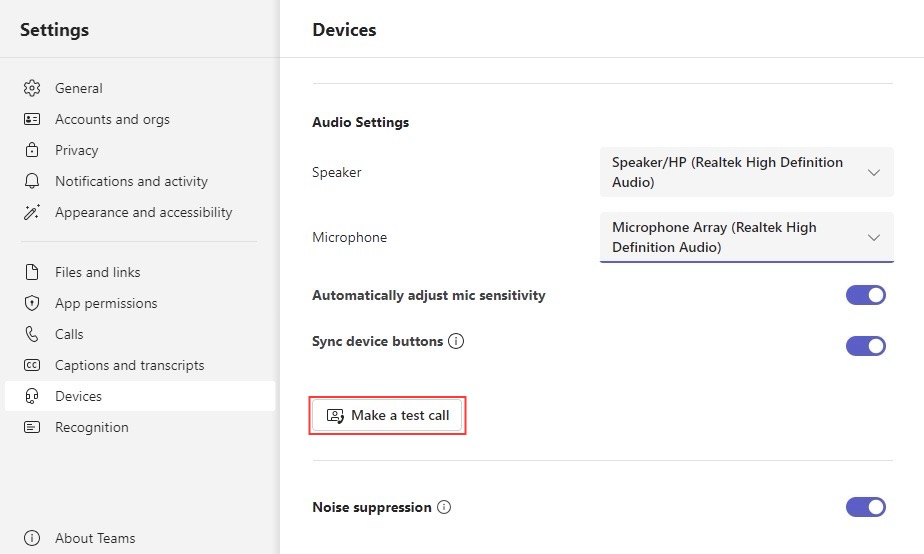
Task: Click the Noise suppression info icon
Action: (x=444, y=507)
